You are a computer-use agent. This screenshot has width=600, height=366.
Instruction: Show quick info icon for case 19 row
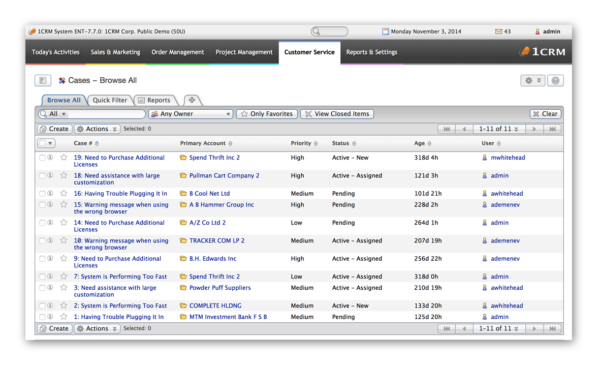pos(50,157)
